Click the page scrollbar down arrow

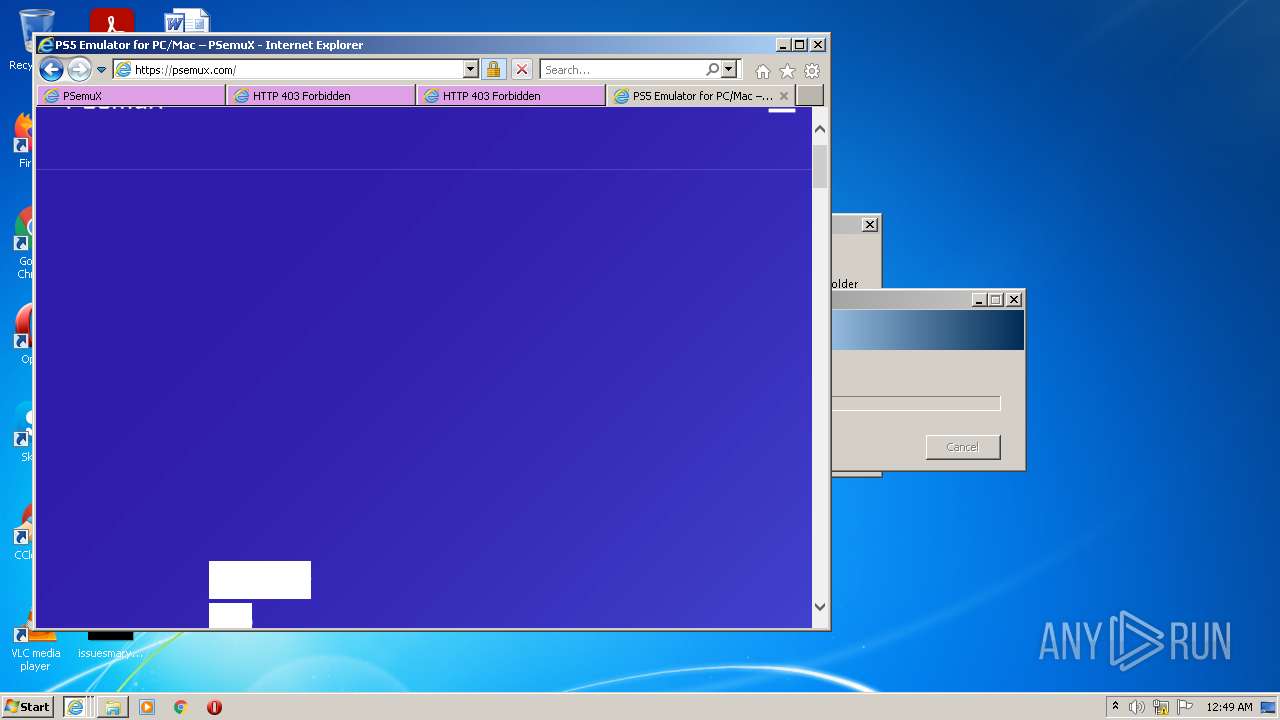[820, 606]
